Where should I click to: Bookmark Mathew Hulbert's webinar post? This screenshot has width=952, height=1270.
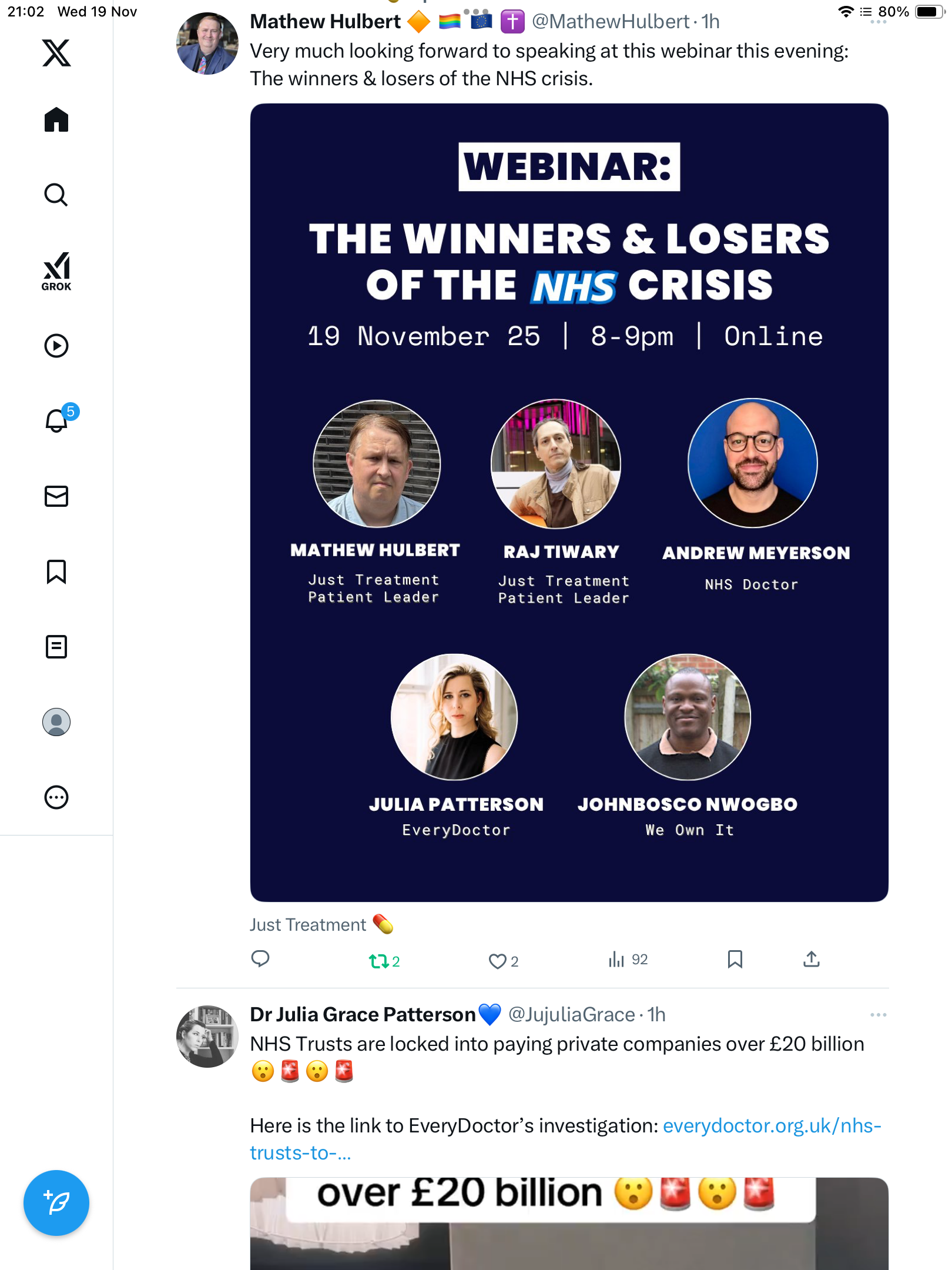pos(735,960)
